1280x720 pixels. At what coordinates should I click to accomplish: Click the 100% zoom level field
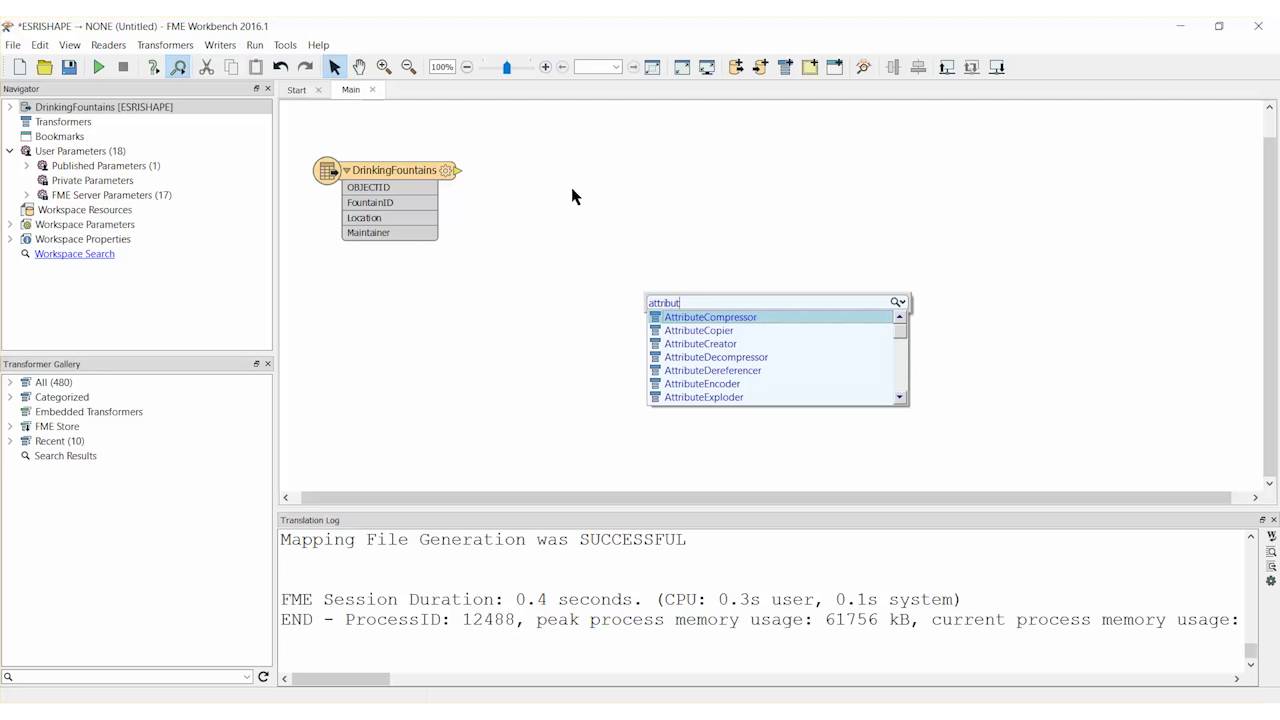click(x=442, y=67)
